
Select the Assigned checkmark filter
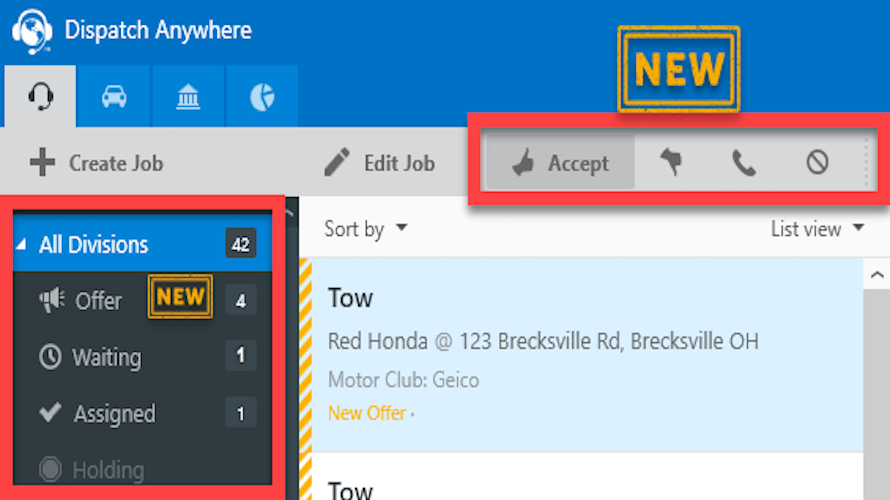coord(97,414)
